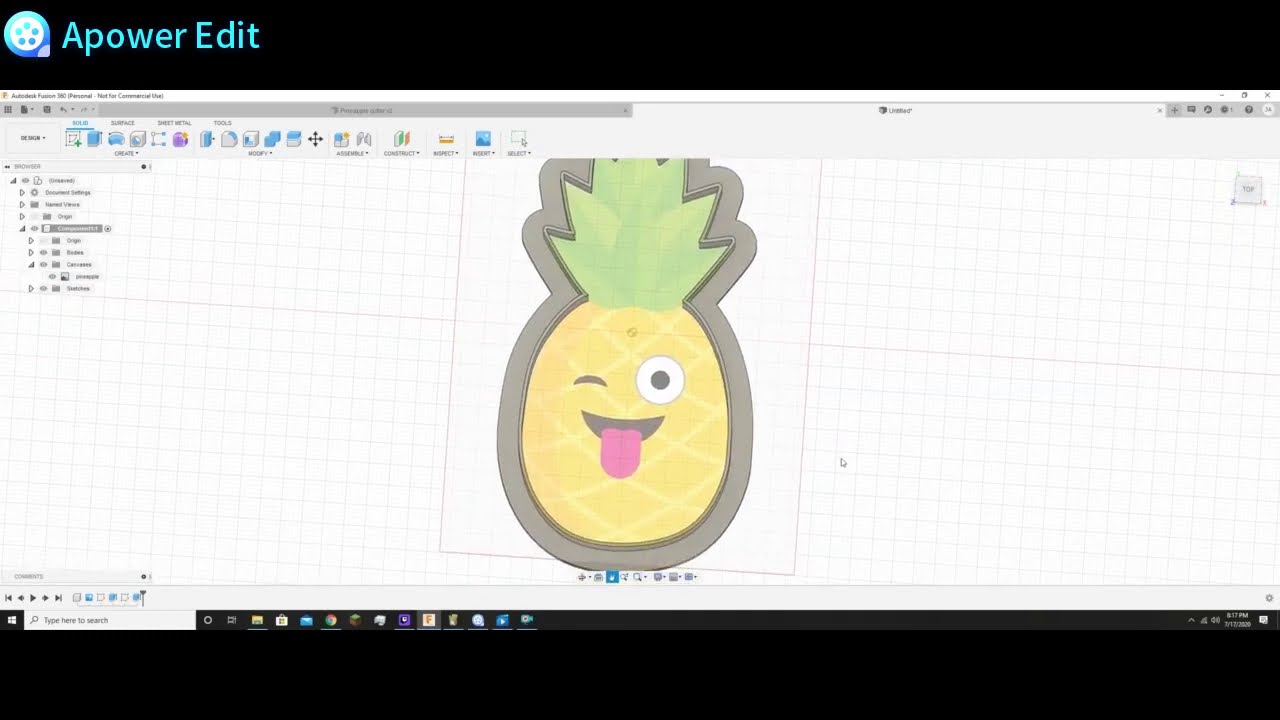Open the Data Panel grid icon
The image size is (1280, 720).
[x=8, y=110]
